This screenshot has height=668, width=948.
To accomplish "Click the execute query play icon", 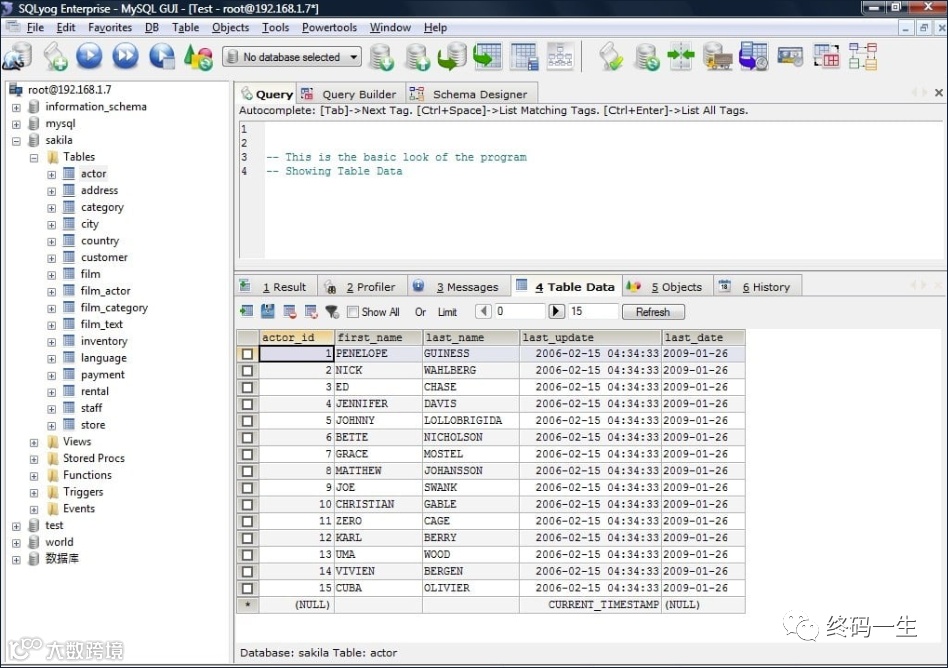I will [89, 56].
